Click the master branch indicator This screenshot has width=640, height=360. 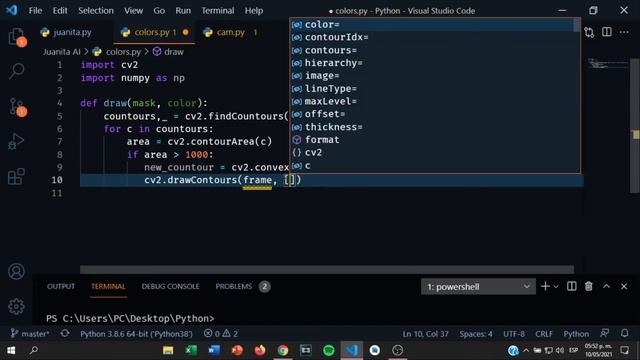click(x=30, y=333)
